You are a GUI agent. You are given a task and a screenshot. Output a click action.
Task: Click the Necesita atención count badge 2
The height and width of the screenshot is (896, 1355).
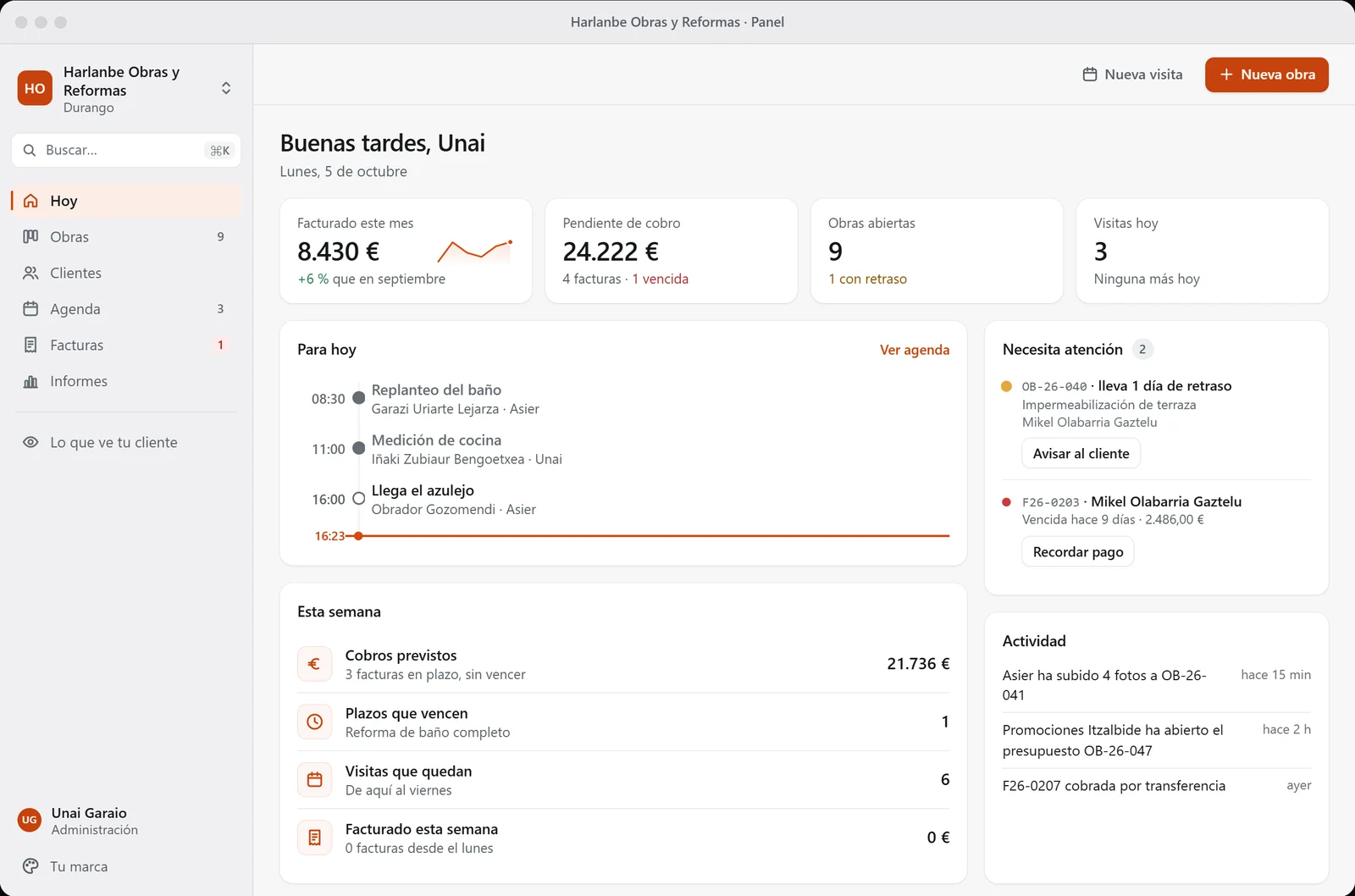tap(1142, 349)
